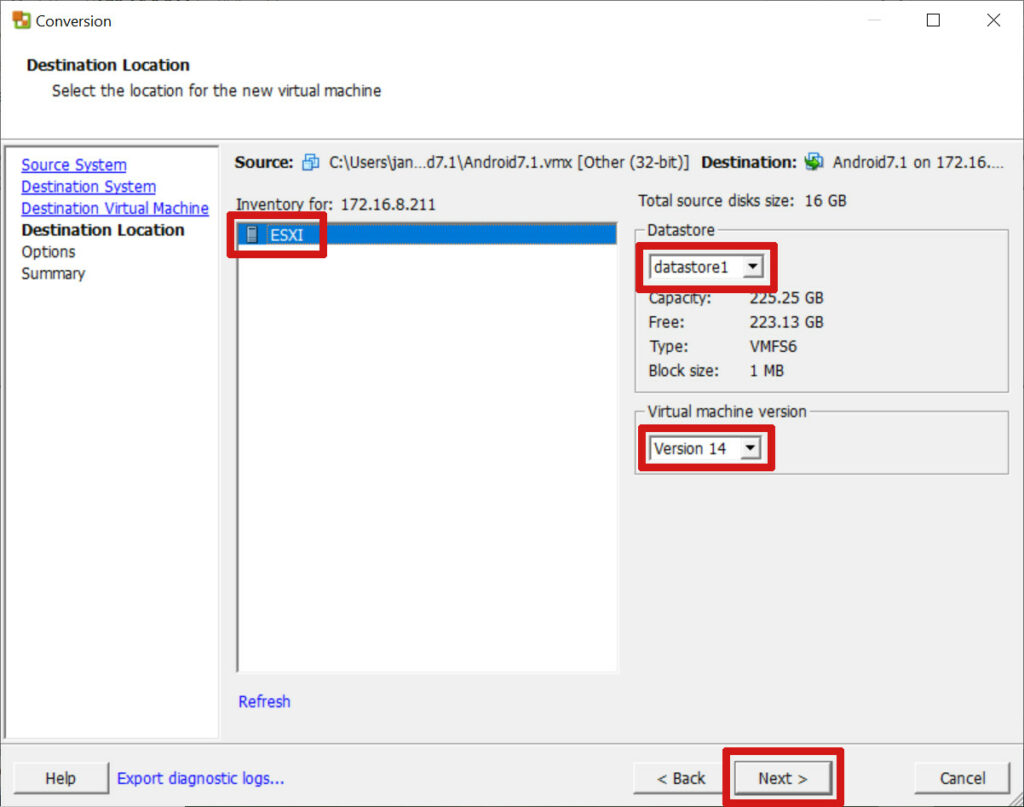Screen dimensions: 1024x807
Task: Click the block size value 1 MB
Action: (x=767, y=370)
